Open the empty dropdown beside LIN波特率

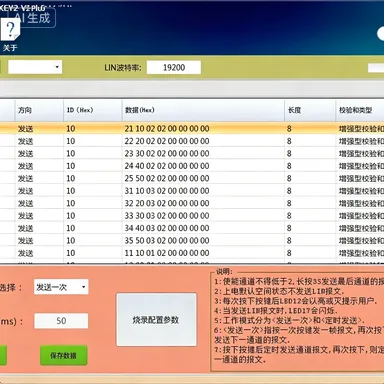point(35,67)
